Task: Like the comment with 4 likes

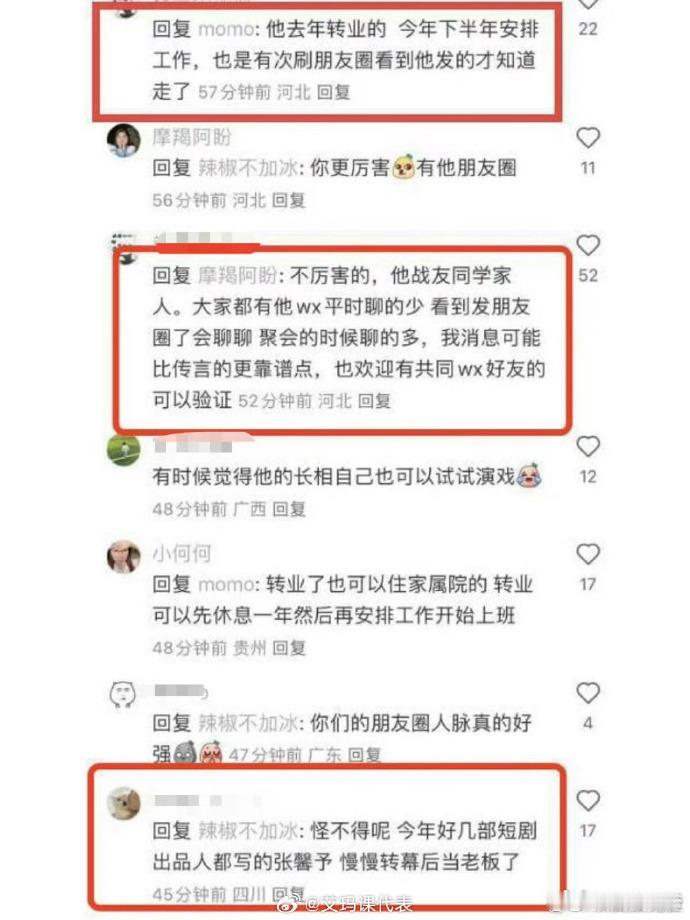Action: click(x=588, y=693)
